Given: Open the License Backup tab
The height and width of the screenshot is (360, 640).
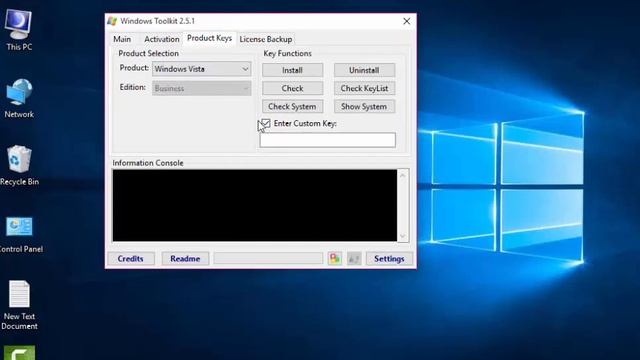Looking at the screenshot, I should 266,39.
